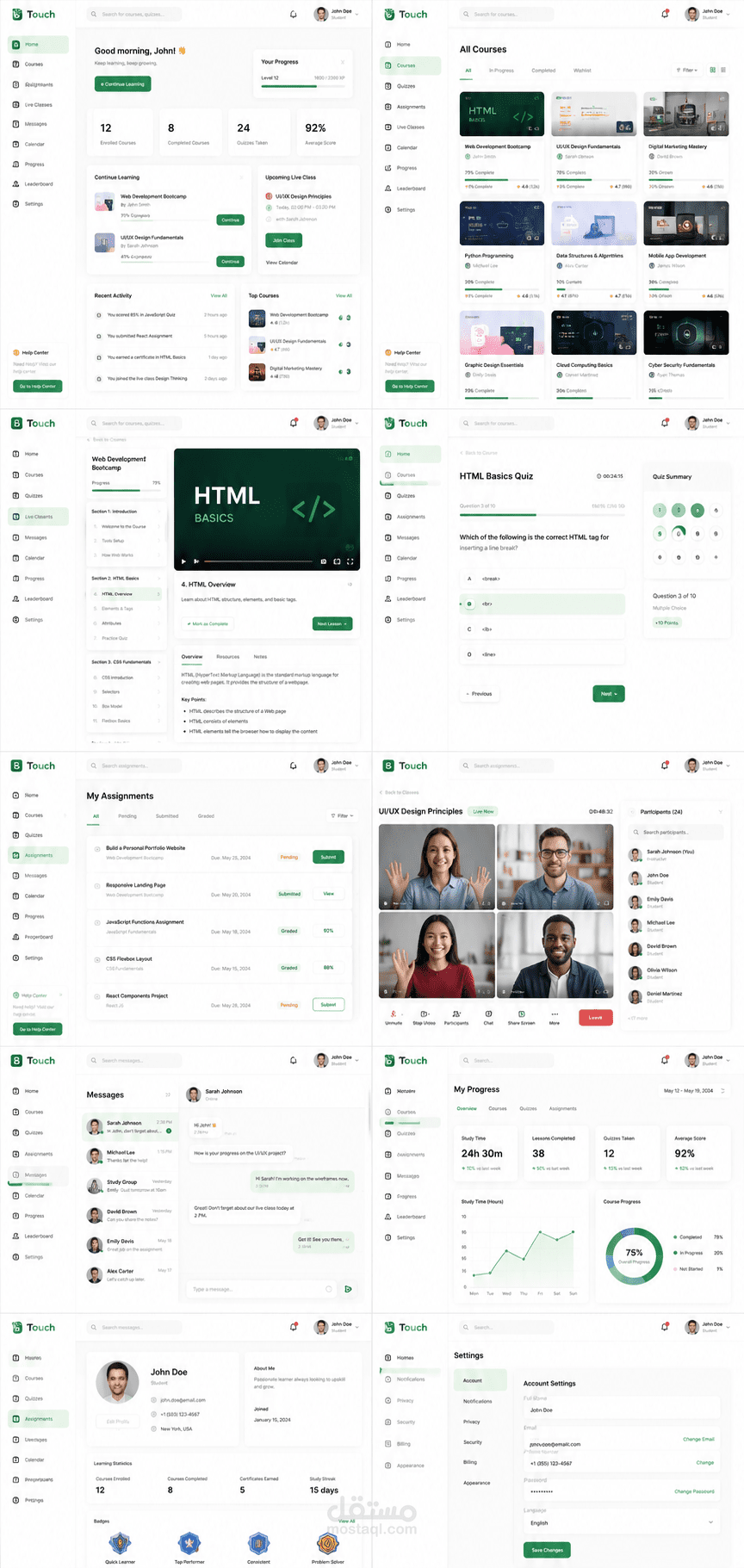This screenshot has width=744, height=1568.
Task: Click the quiz Question 3 of 10 progress bar
Action: [x=542, y=516]
